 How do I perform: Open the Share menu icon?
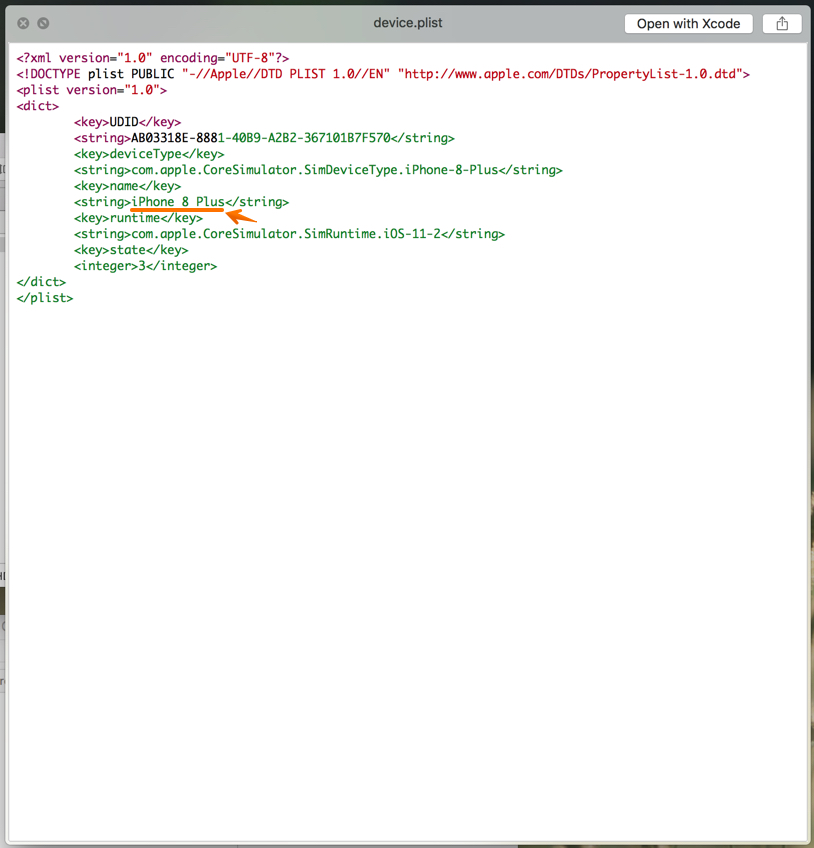click(782, 24)
